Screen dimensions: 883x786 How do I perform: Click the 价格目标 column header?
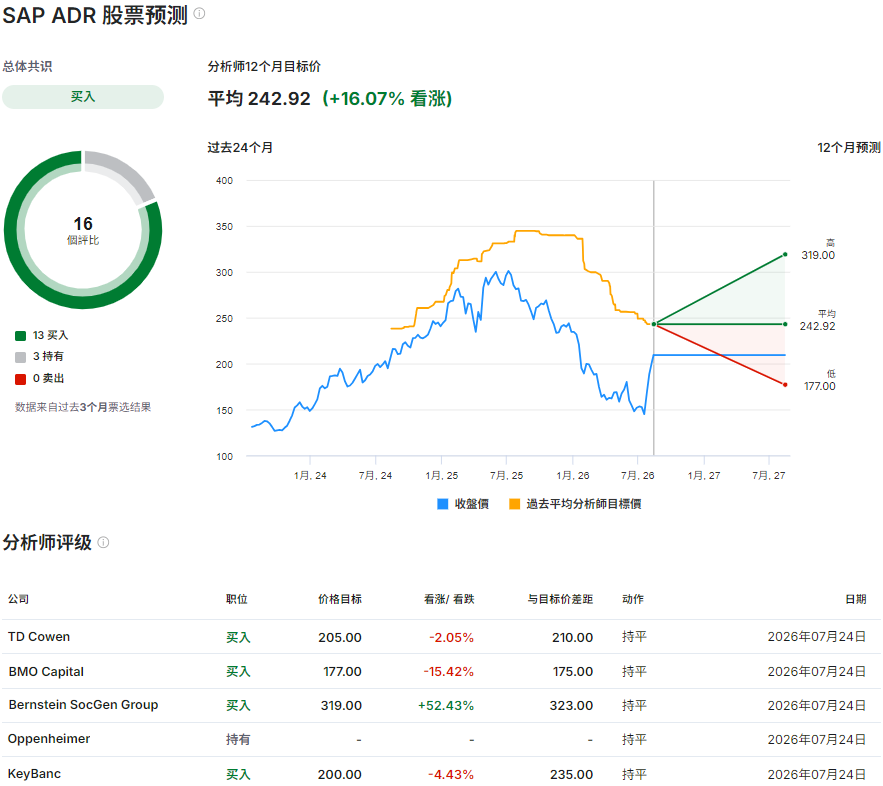(x=340, y=599)
